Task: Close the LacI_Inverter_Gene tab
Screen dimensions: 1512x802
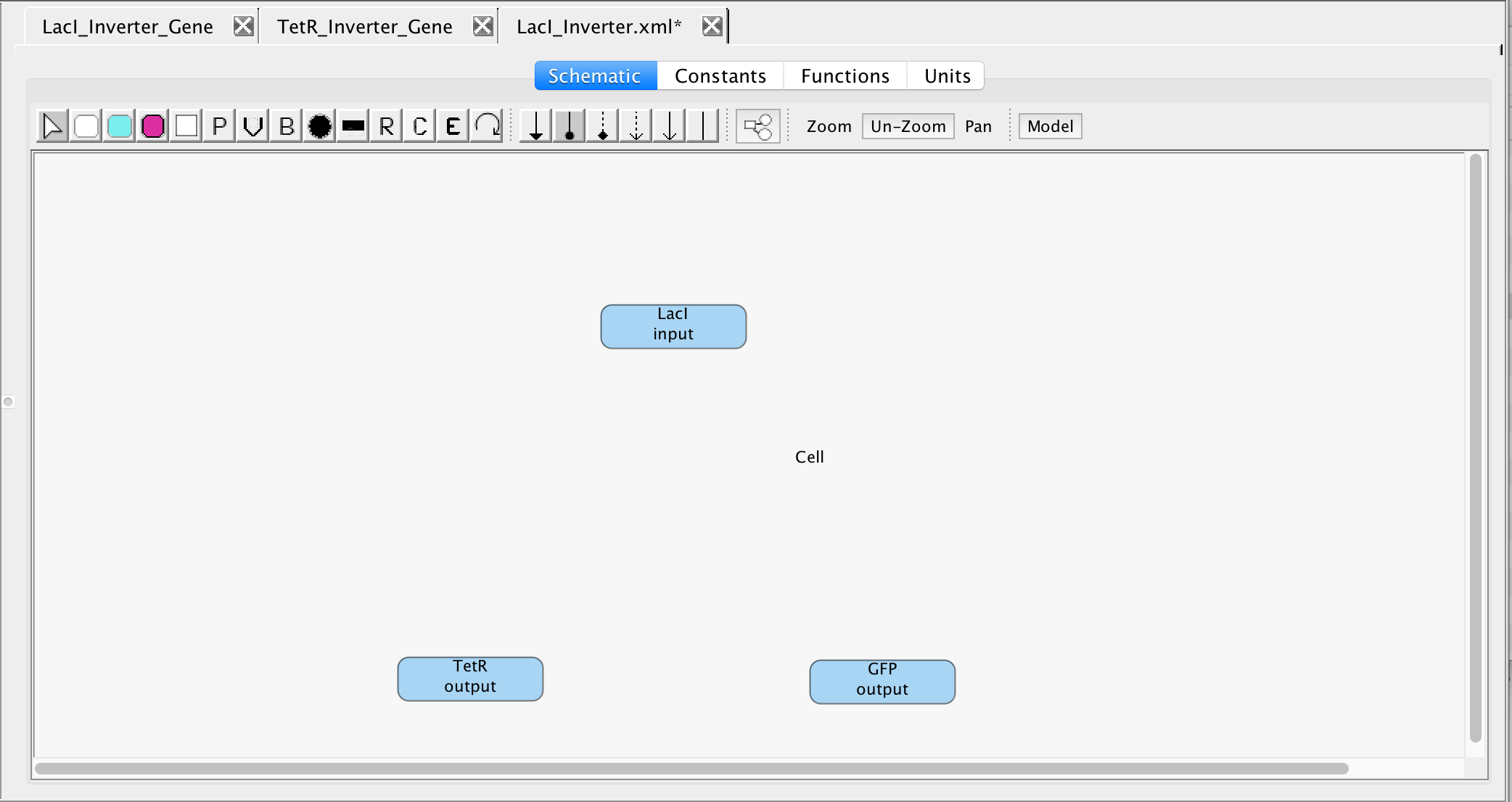Action: (x=243, y=27)
